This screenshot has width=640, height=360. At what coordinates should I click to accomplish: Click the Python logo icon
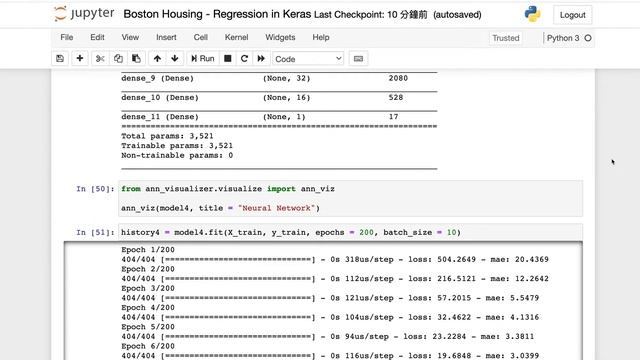[532, 14]
